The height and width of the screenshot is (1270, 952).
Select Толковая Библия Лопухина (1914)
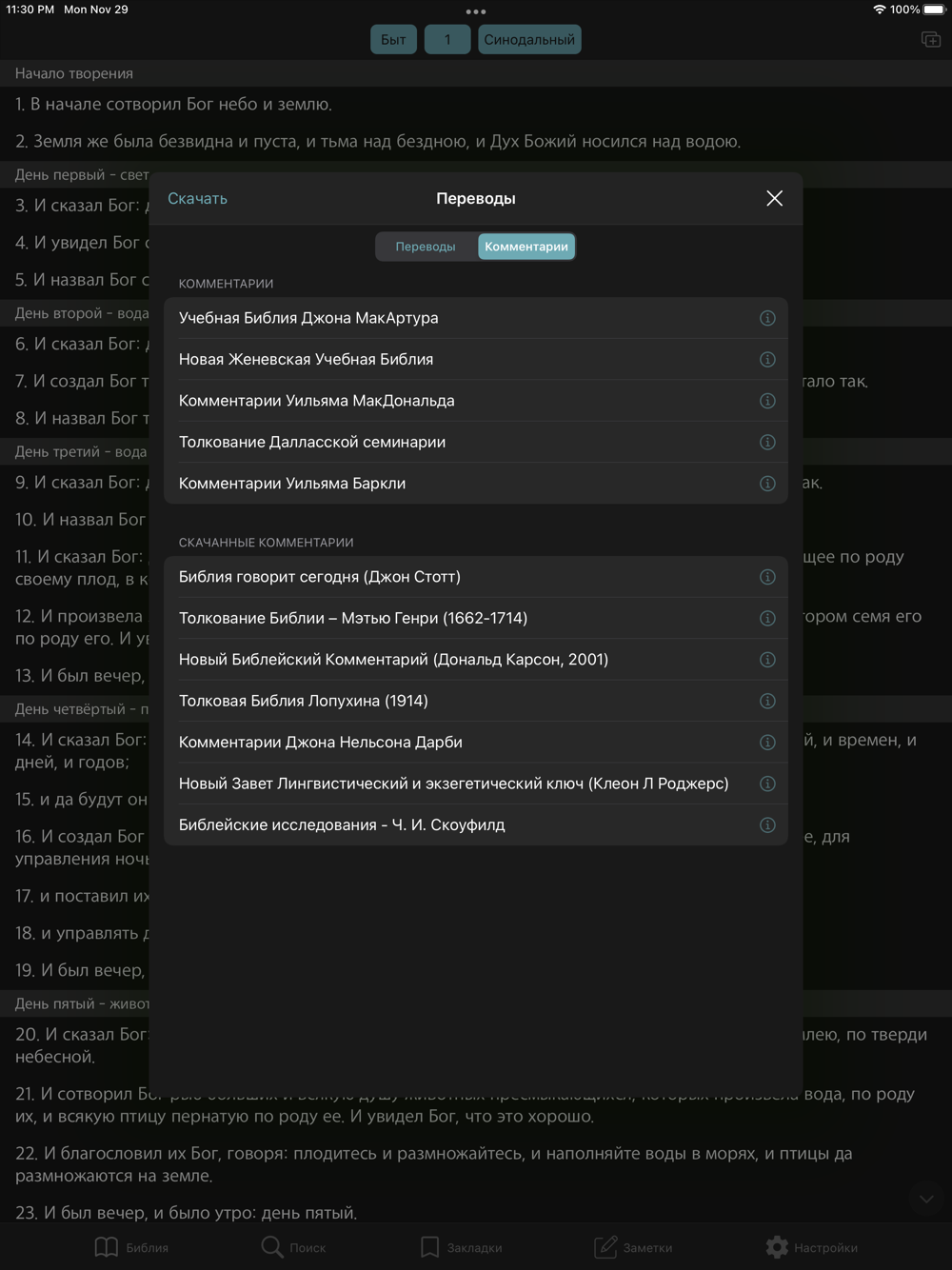click(x=476, y=702)
